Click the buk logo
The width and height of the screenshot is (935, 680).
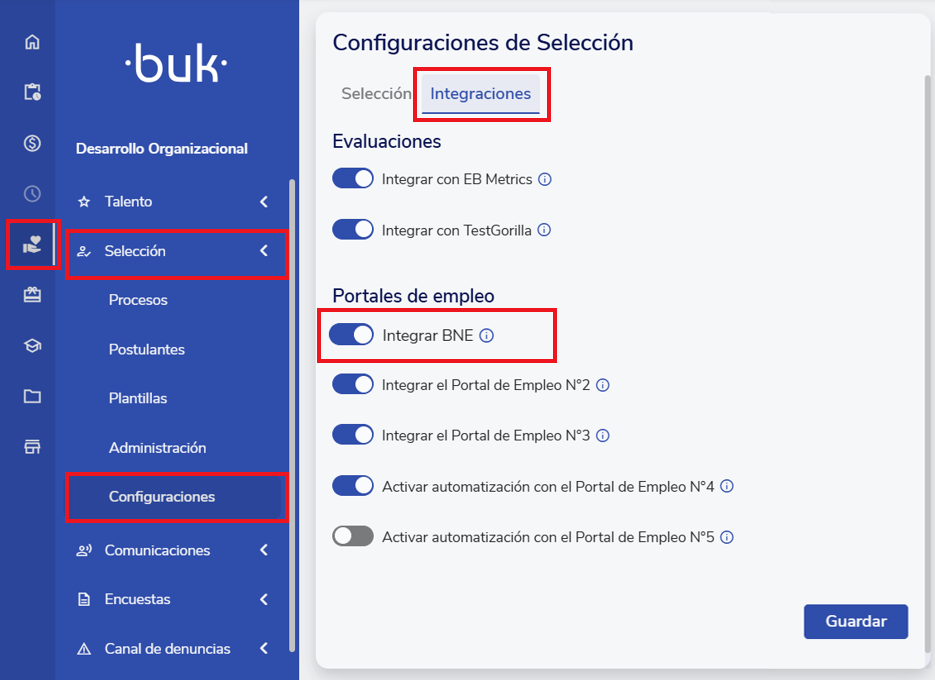click(x=176, y=66)
